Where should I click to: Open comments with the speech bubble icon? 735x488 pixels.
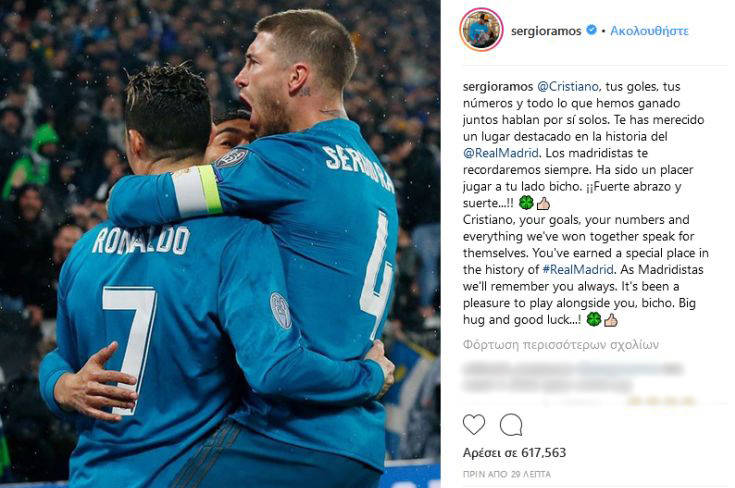pyautogui.click(x=511, y=425)
